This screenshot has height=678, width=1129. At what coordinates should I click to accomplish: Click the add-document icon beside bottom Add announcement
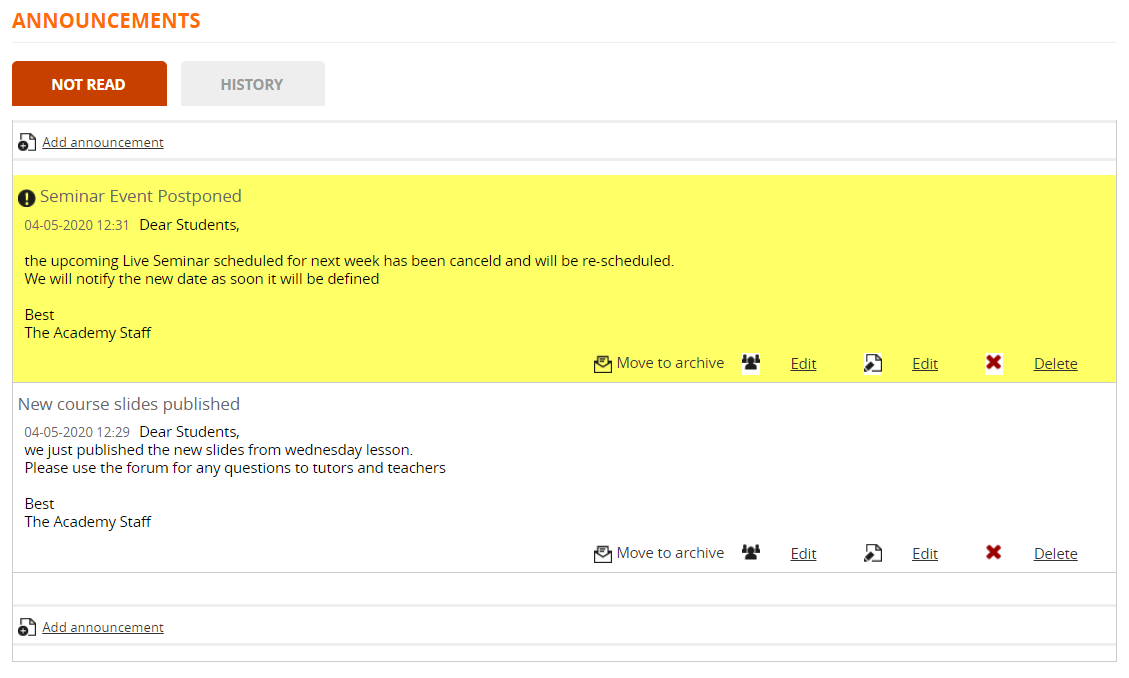pos(26,627)
